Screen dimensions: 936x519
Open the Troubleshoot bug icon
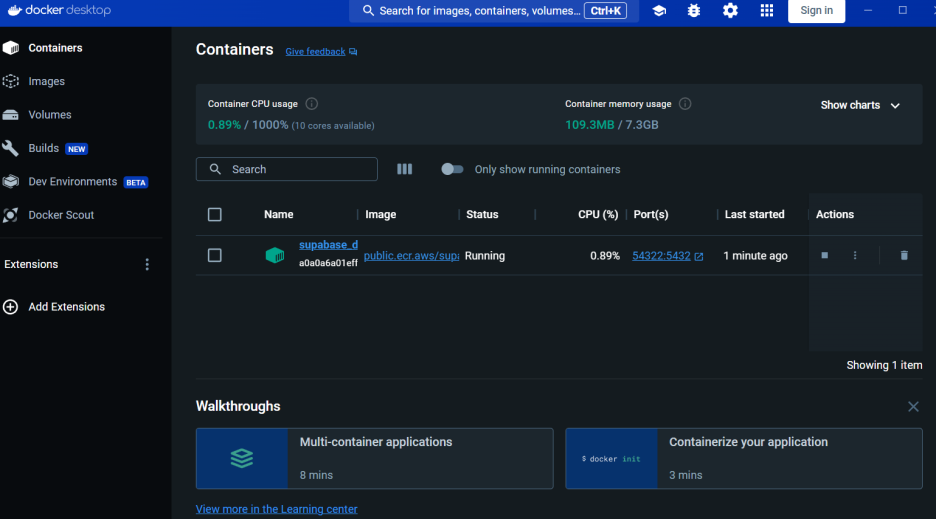pyautogui.click(x=694, y=11)
